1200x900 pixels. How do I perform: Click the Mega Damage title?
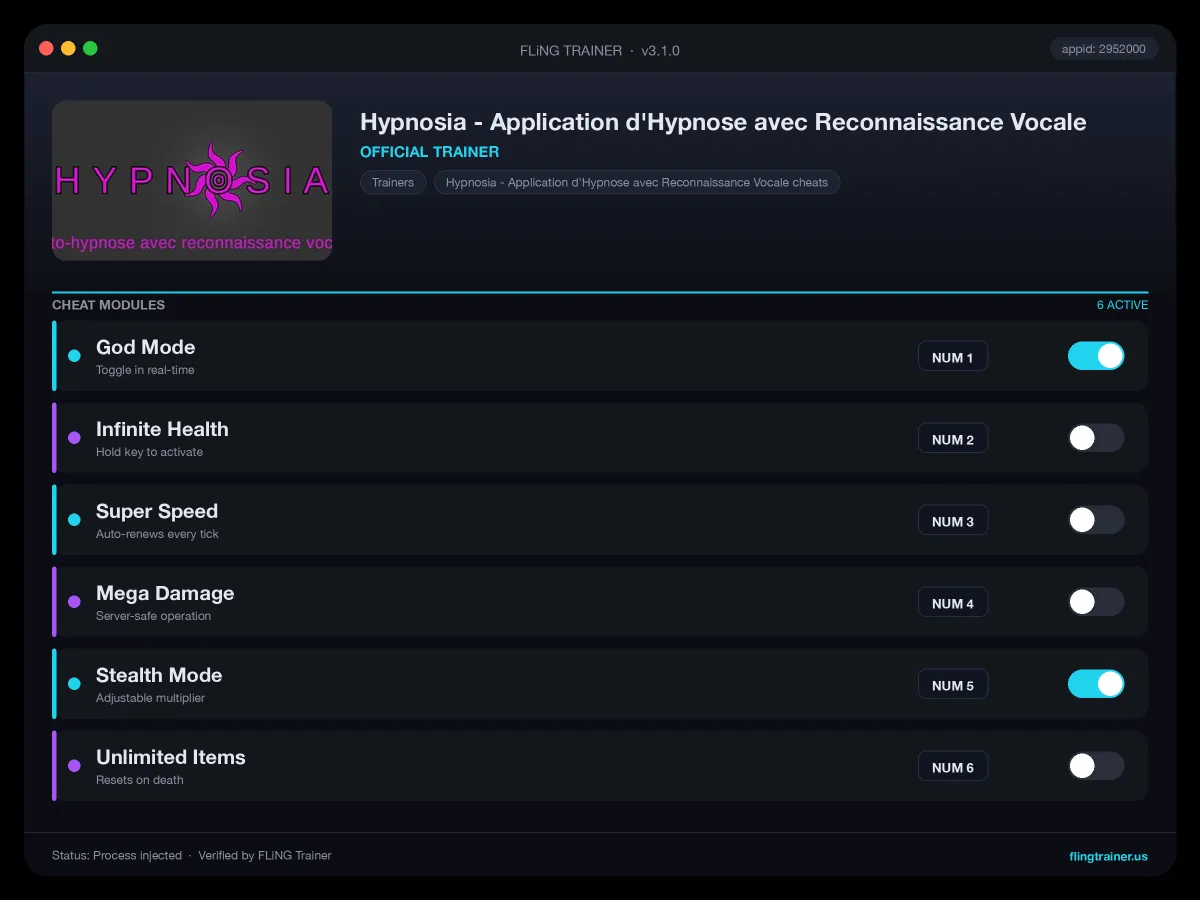tap(165, 593)
